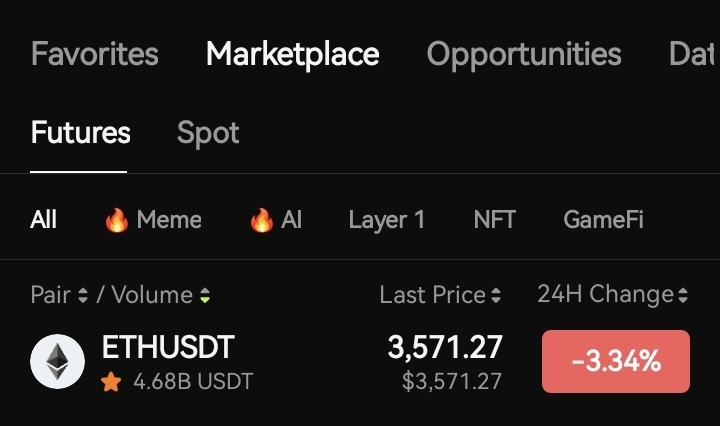Open the Favorites tab

95,54
